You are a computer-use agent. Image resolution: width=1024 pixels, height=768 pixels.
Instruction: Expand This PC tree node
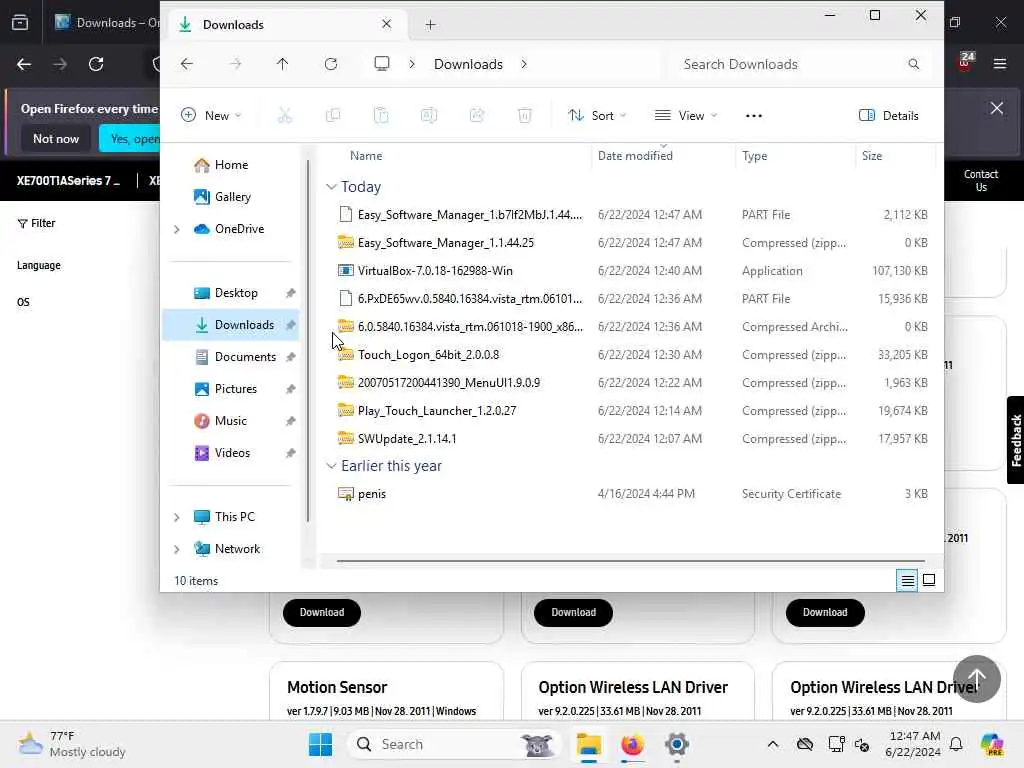click(176, 517)
